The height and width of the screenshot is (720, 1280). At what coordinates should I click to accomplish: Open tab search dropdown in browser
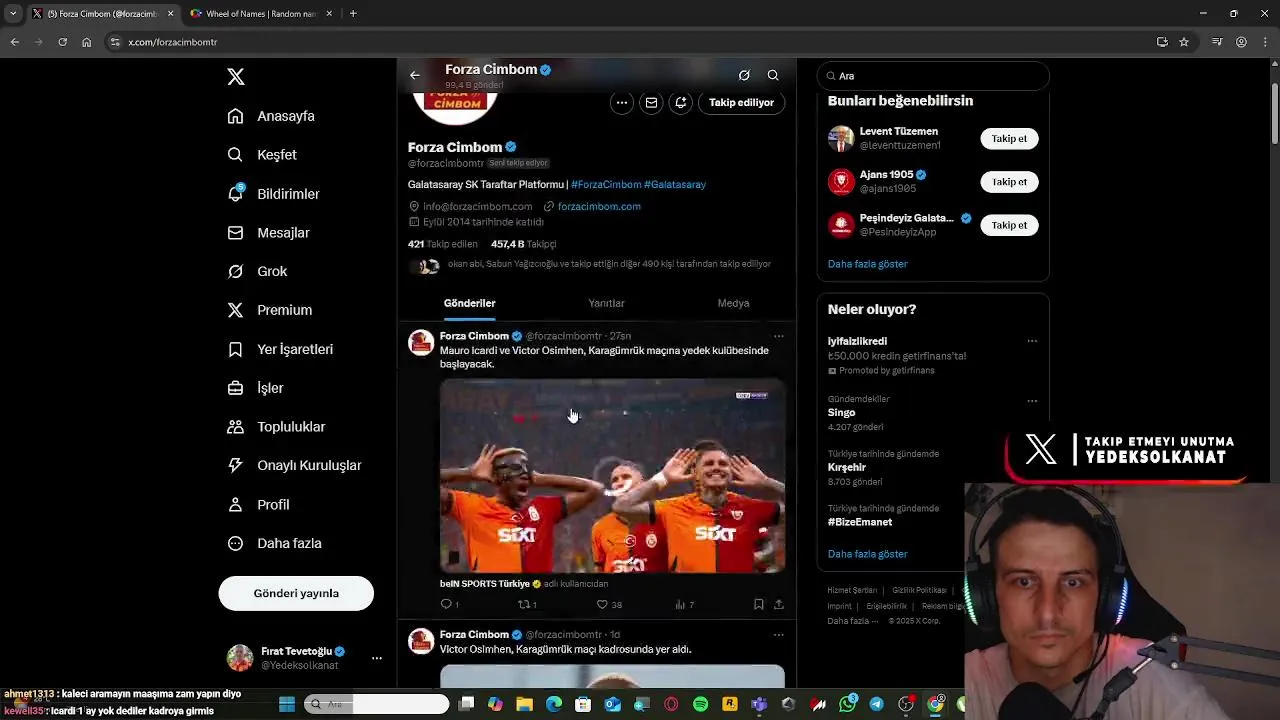12,14
